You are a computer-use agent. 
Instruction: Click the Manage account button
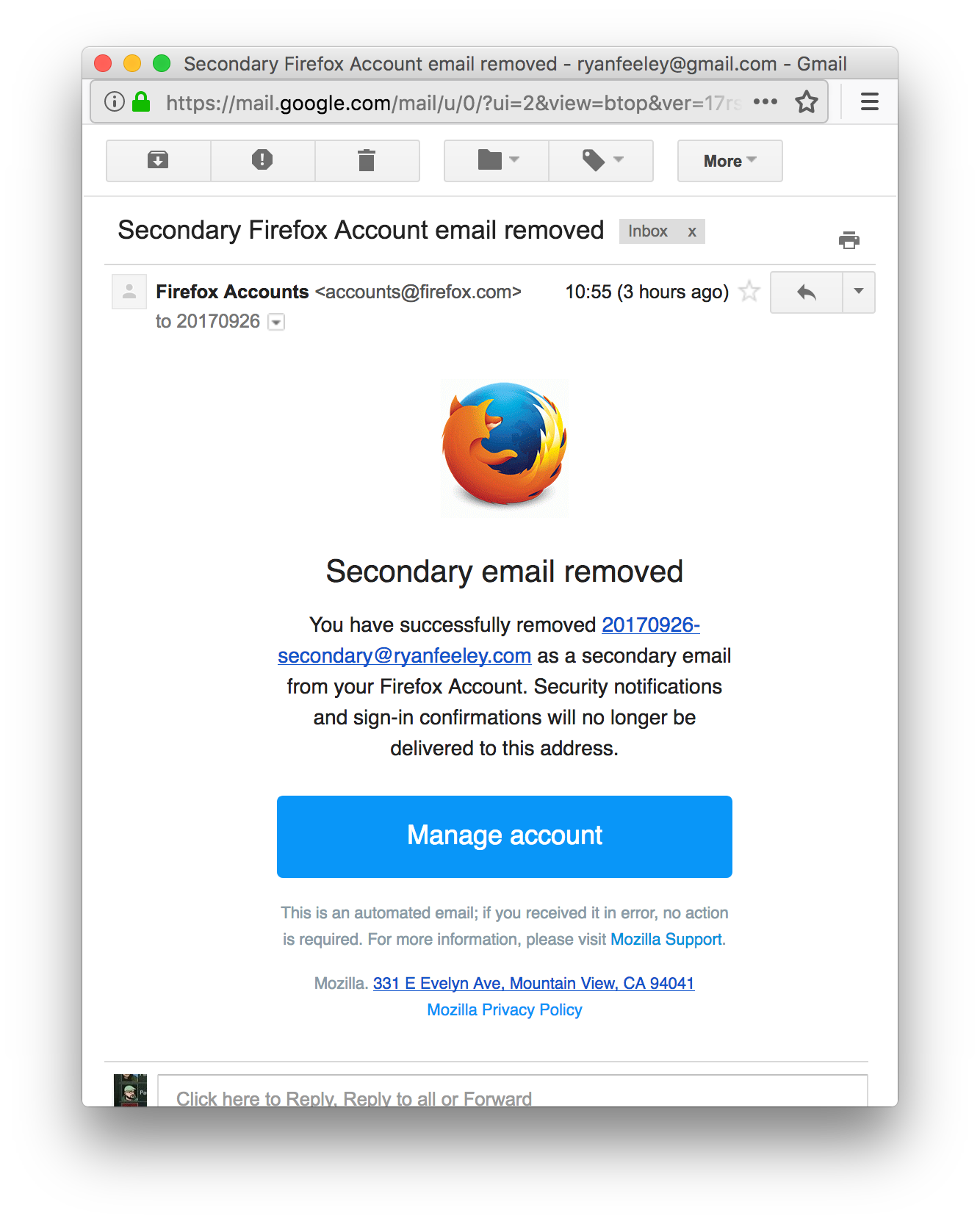pyautogui.click(x=504, y=835)
